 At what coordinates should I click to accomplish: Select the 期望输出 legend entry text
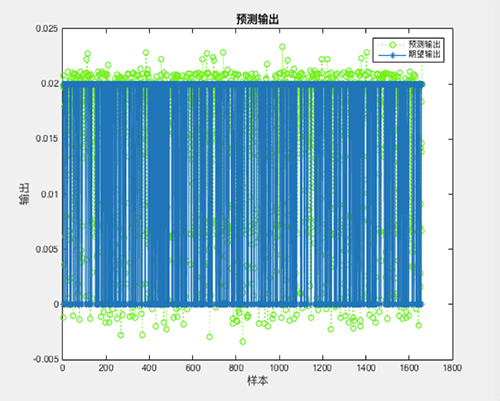coord(425,55)
